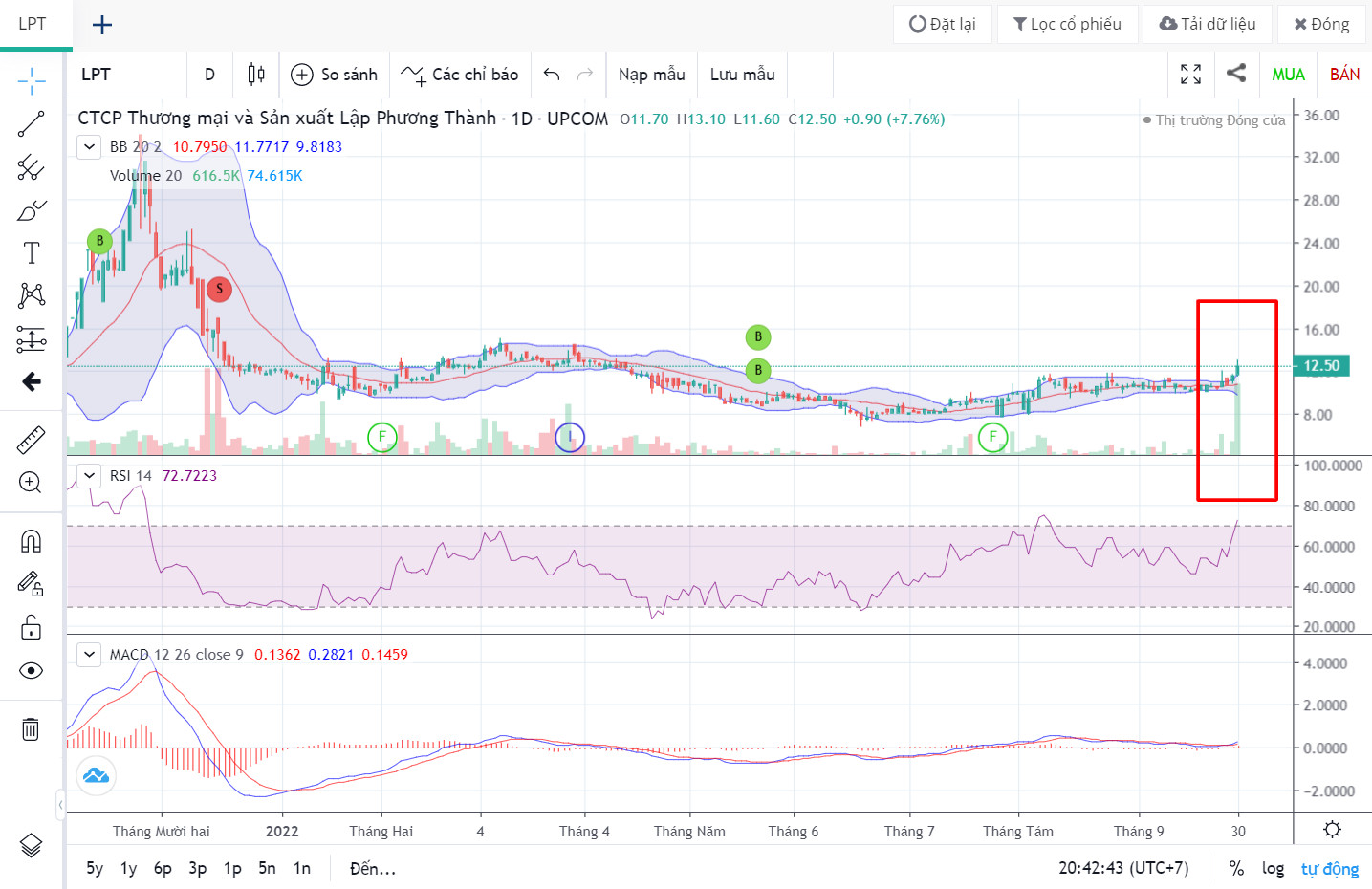Expand the BB indicator legend chevron
Viewport: 1372px width, 889px height.
pyautogui.click(x=89, y=147)
